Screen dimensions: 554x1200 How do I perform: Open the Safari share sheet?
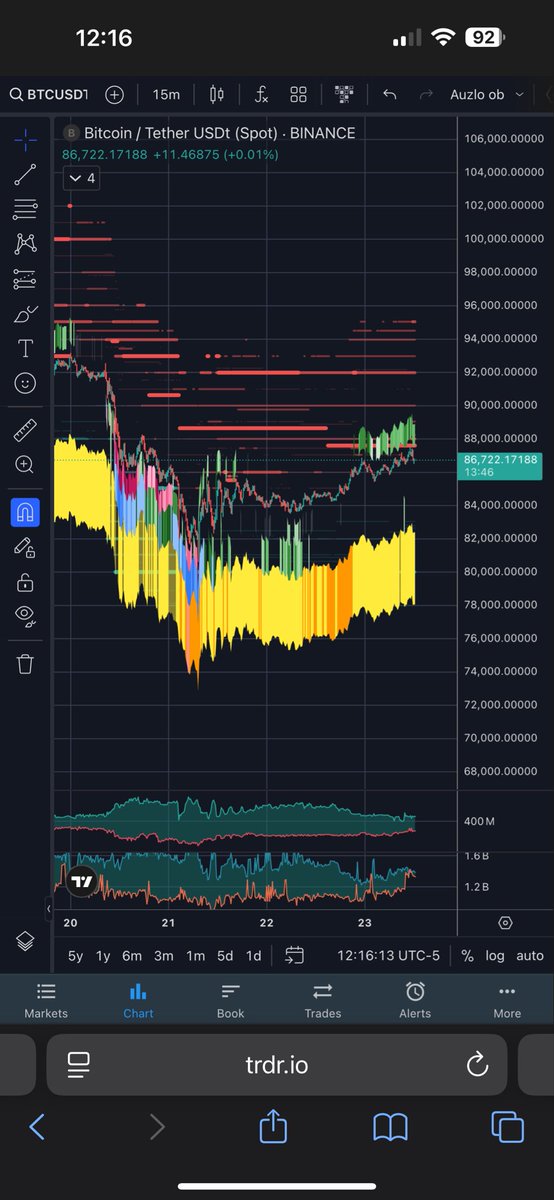click(273, 1126)
